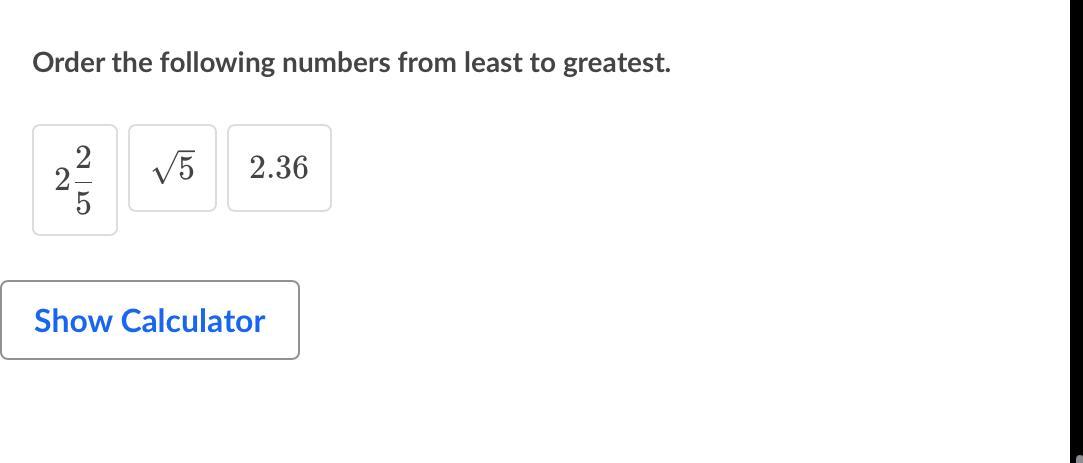Click the question prompt text
1083x463 pixels.
[x=351, y=63]
